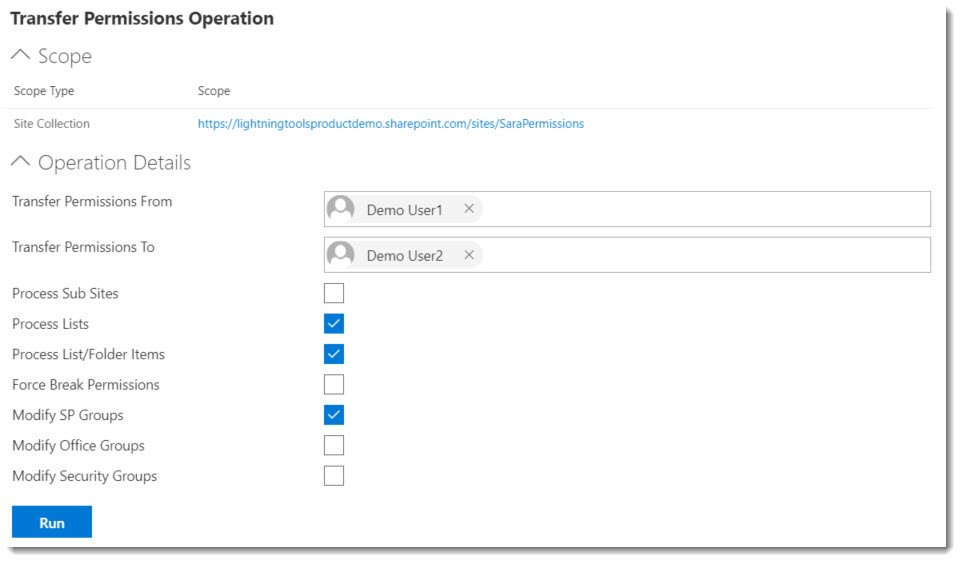The image size is (961, 562).
Task: Click the Process Lists label
Action: 50,324
